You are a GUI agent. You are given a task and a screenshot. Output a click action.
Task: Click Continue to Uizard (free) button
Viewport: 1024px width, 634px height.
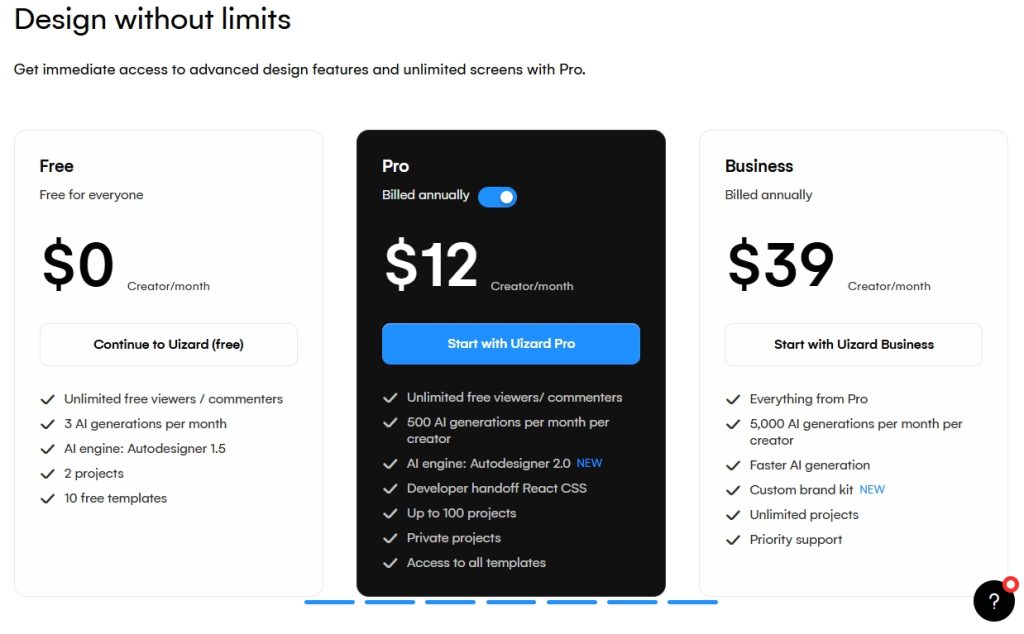coord(168,344)
